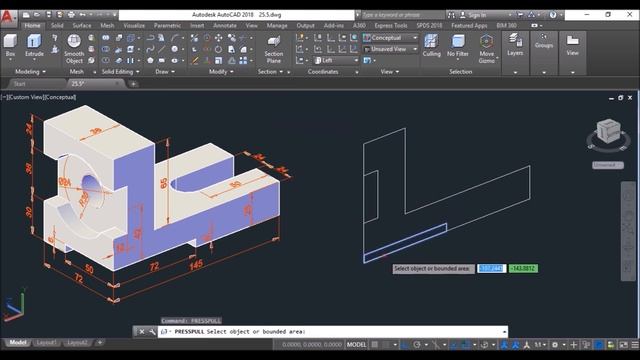Open the Express Tools ribbon tab
640x360 pixels.
coord(391,26)
